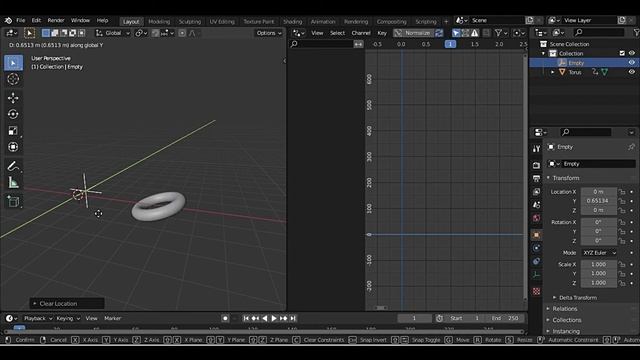Open the Object Constraints properties tab

pos(536,261)
